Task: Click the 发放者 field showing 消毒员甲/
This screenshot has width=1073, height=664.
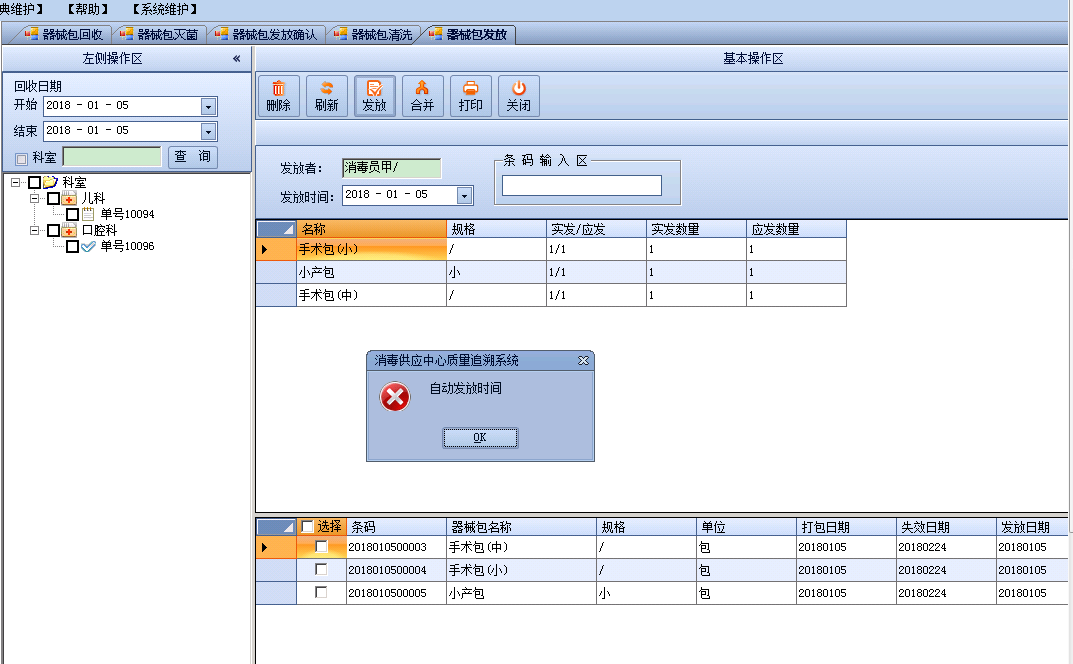Action: 391,168
